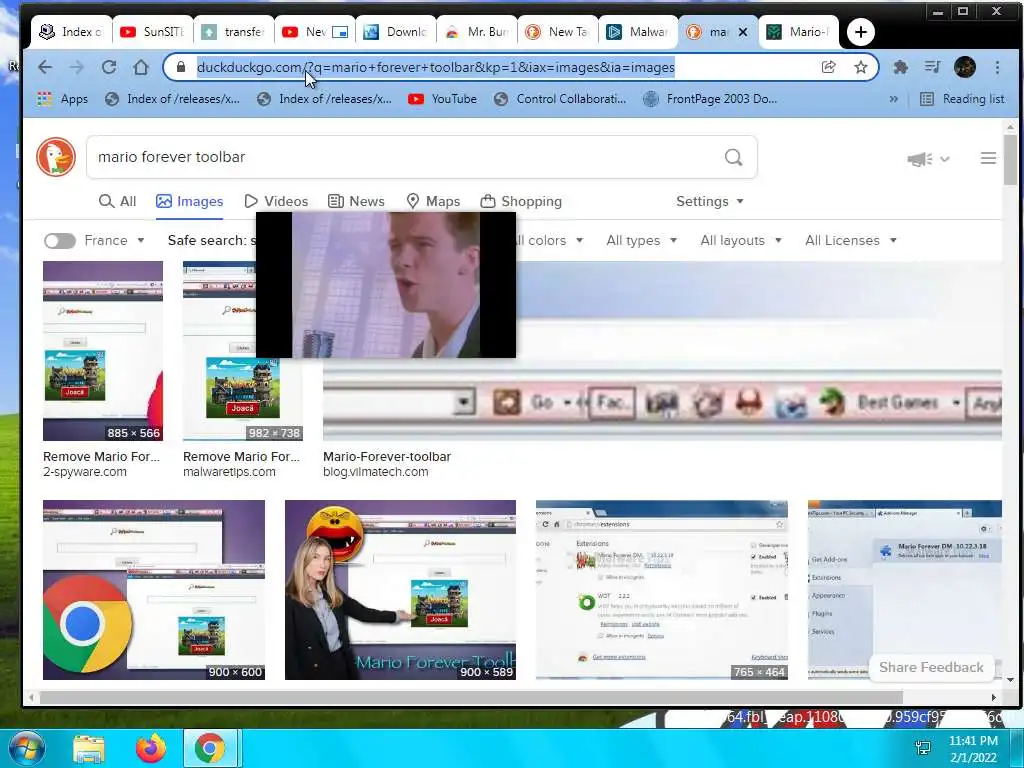Viewport: 1024px width, 768px height.
Task: Reload the DuckDuckGo page
Action: [109, 67]
